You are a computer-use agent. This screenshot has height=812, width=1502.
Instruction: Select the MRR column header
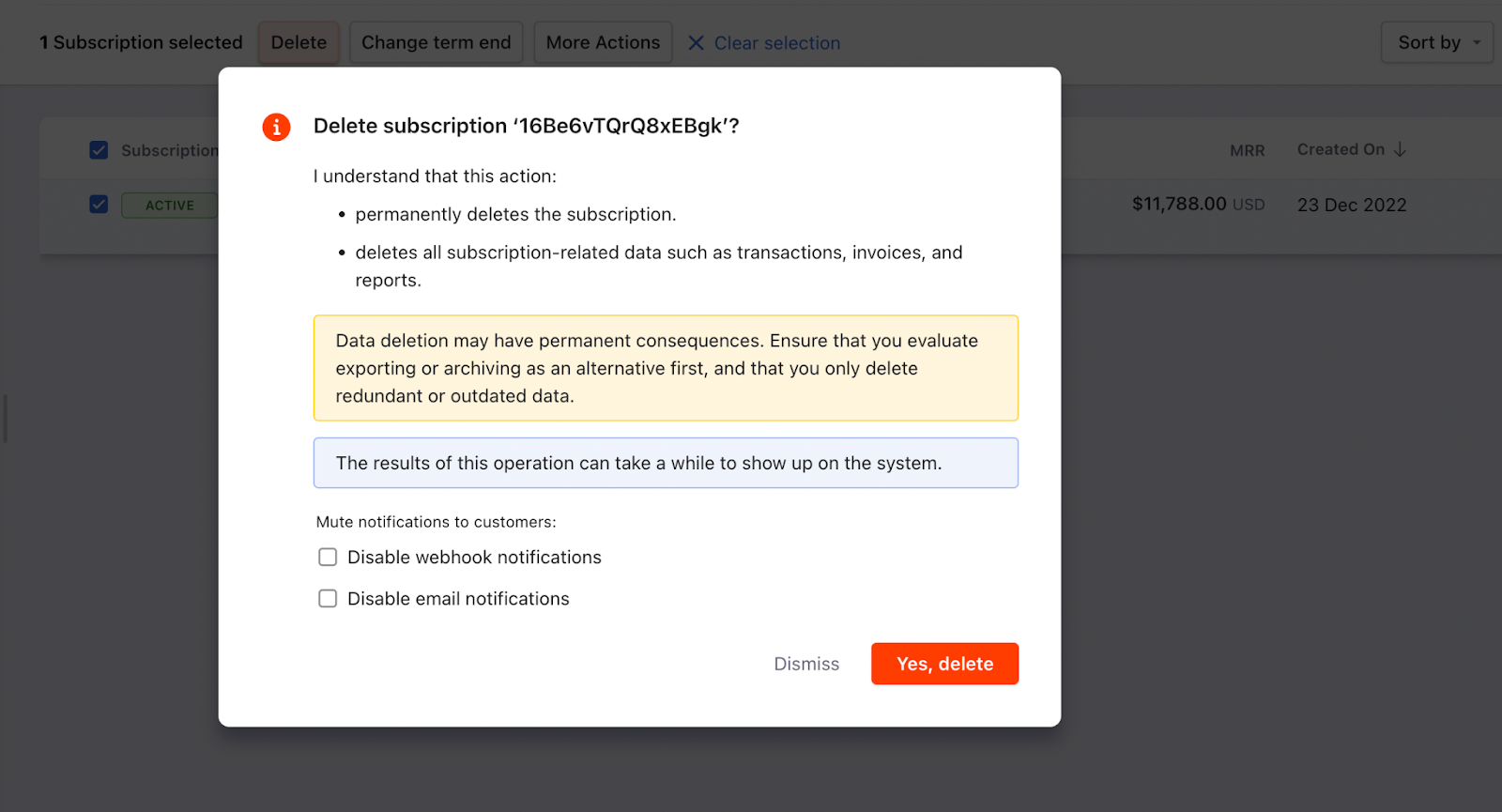[1247, 151]
